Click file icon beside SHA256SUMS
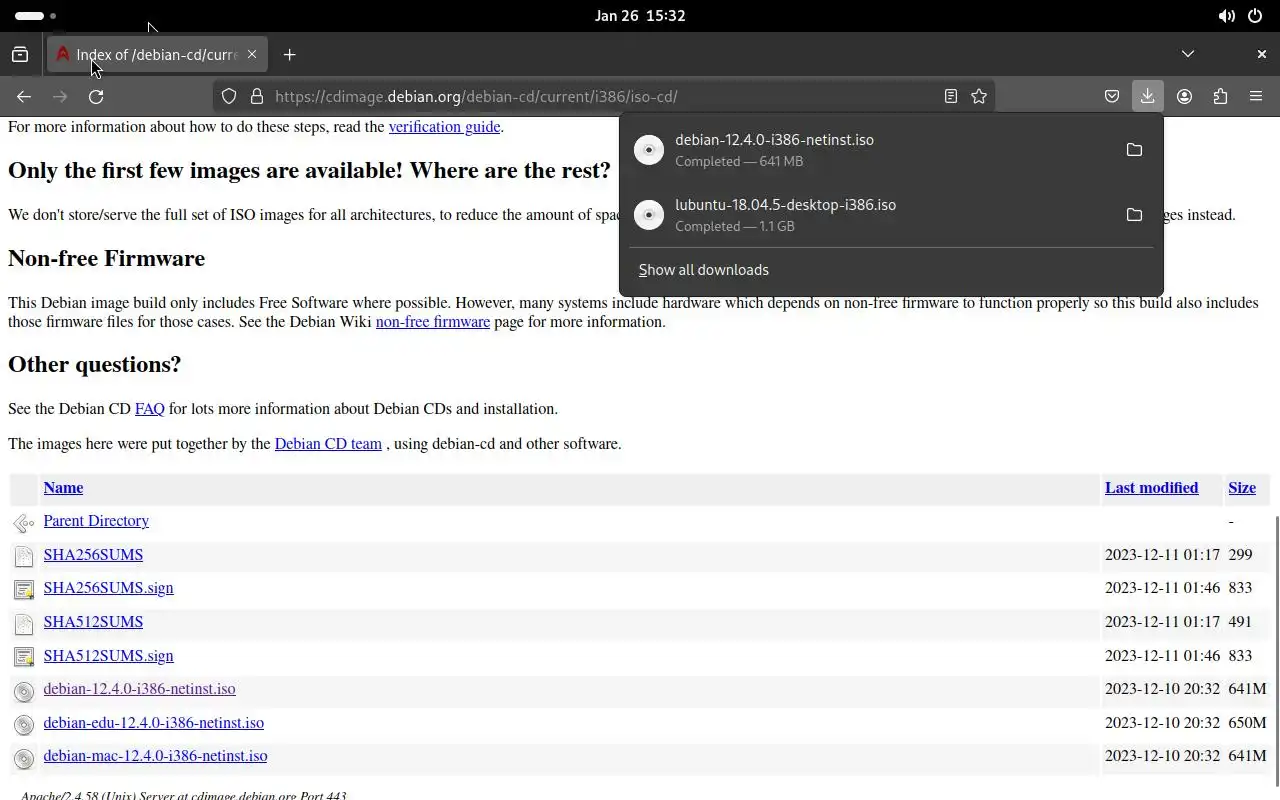Image resolution: width=1280 pixels, height=800 pixels. (x=24, y=556)
